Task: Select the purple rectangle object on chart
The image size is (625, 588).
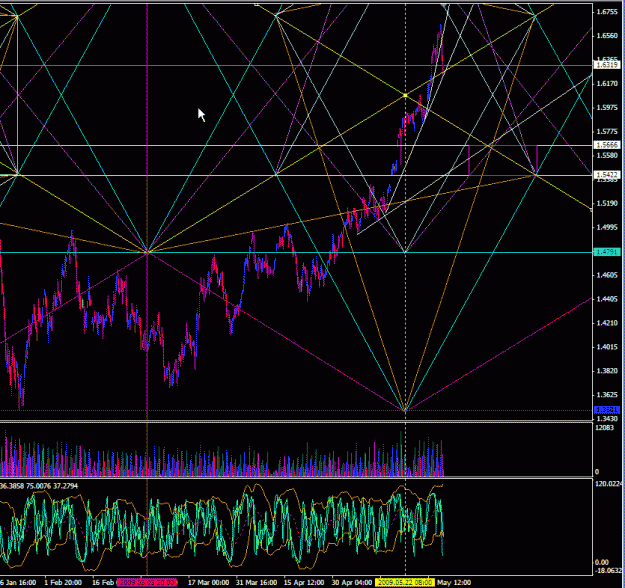Action: (503, 160)
